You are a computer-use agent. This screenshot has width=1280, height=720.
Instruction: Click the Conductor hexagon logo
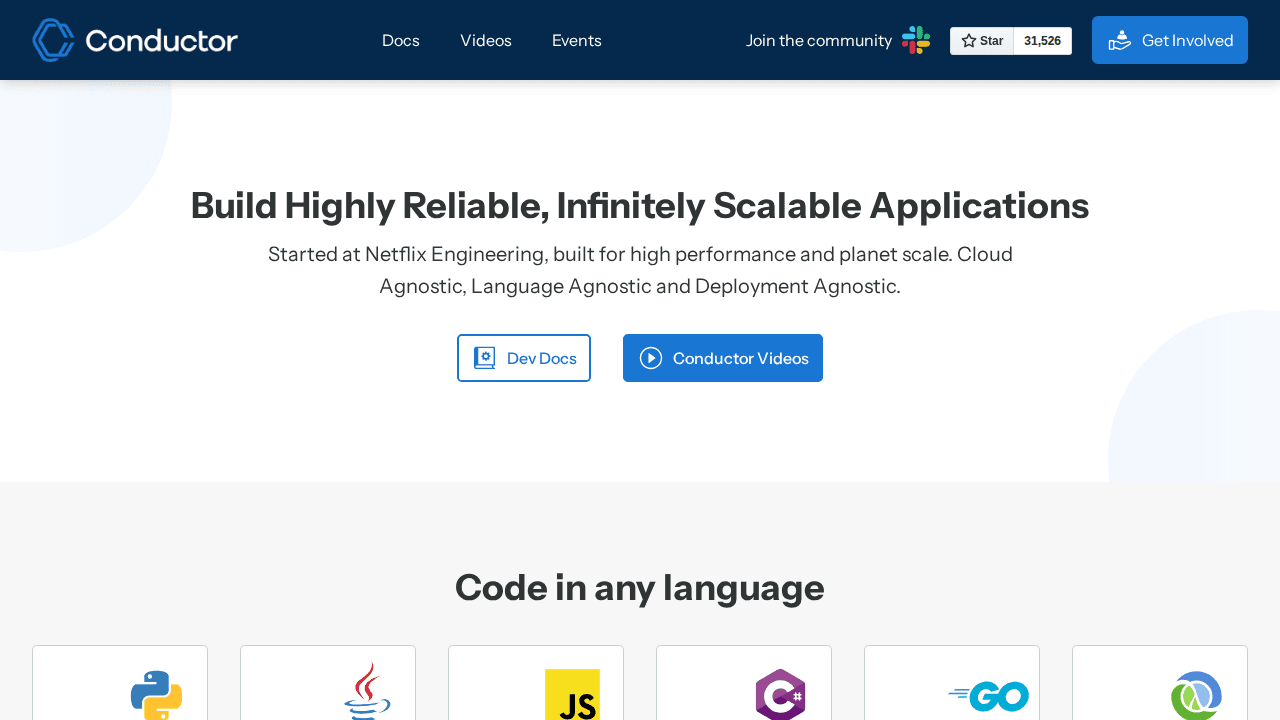pos(52,40)
